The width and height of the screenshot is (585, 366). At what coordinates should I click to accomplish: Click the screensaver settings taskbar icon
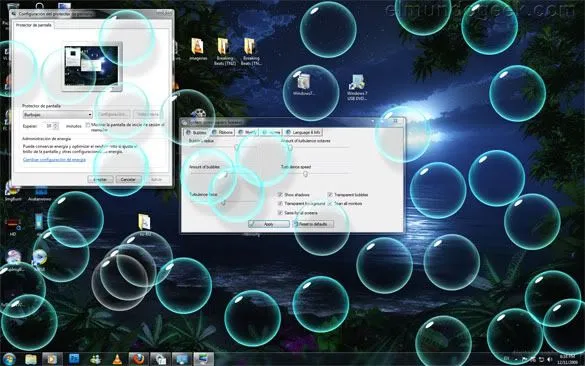tap(203, 359)
